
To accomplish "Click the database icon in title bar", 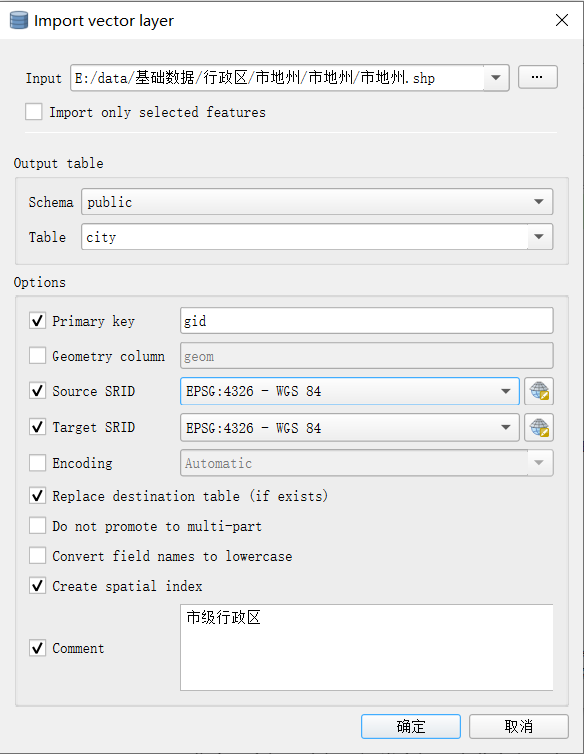I will (x=19, y=20).
